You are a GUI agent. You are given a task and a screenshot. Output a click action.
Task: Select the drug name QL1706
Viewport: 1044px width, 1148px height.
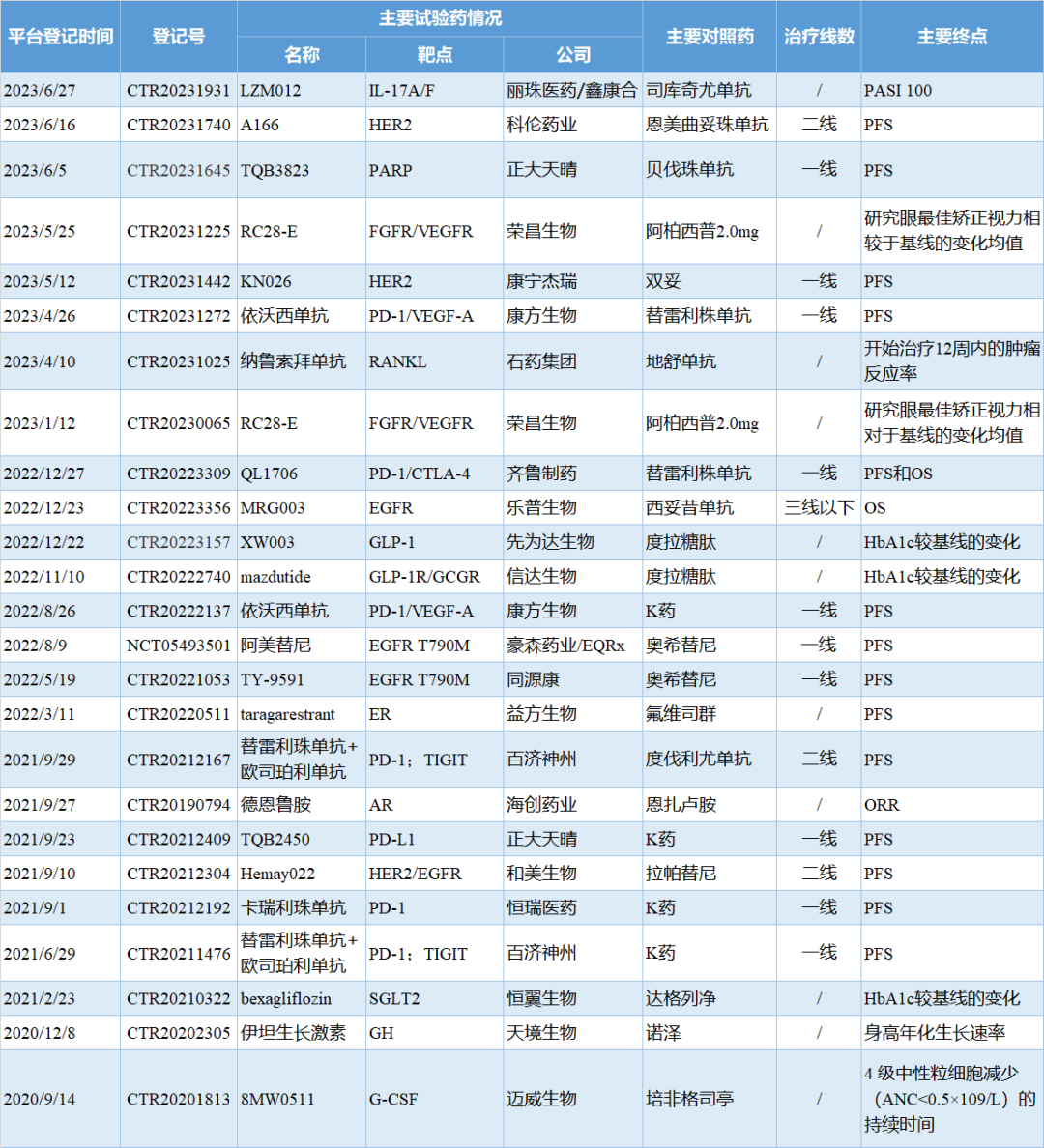click(269, 474)
